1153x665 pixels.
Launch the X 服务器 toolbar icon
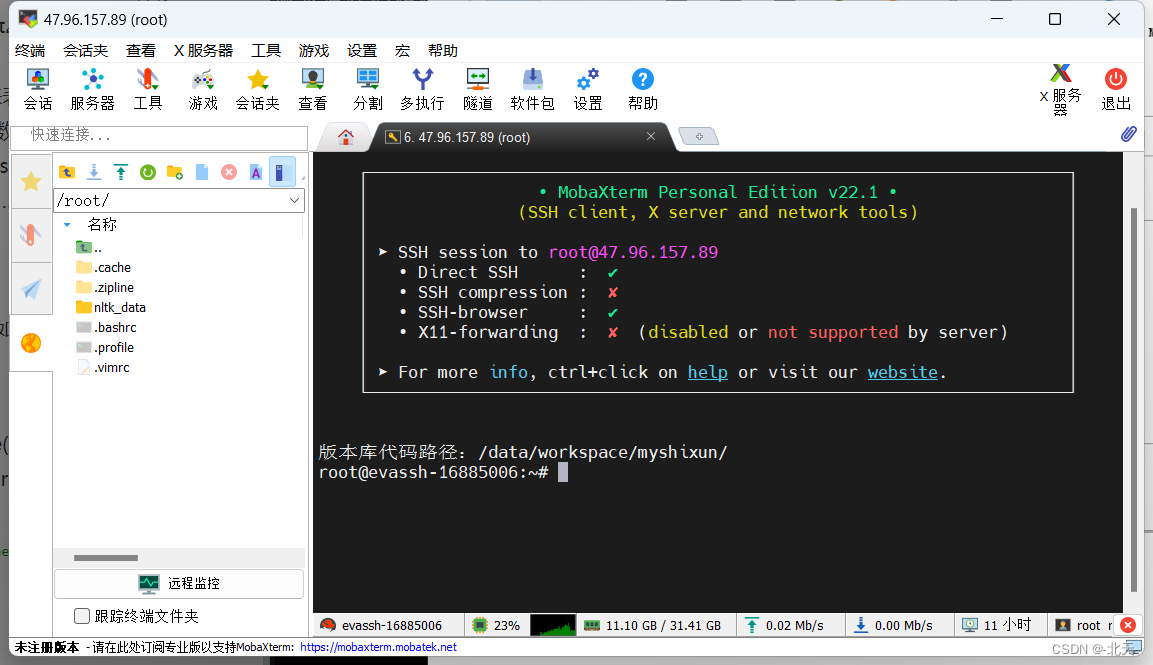pos(1060,89)
